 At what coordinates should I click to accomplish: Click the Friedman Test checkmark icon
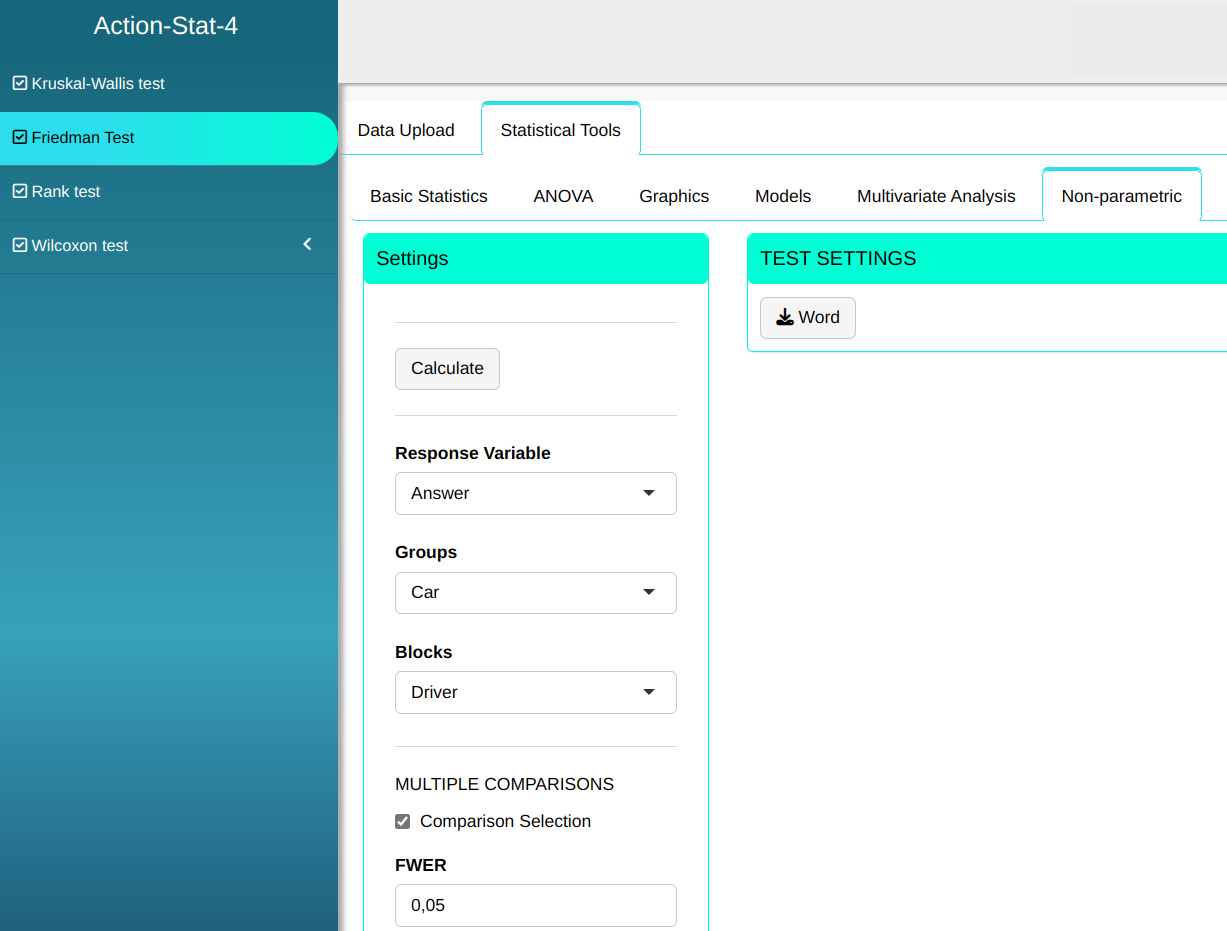pyautogui.click(x=19, y=138)
